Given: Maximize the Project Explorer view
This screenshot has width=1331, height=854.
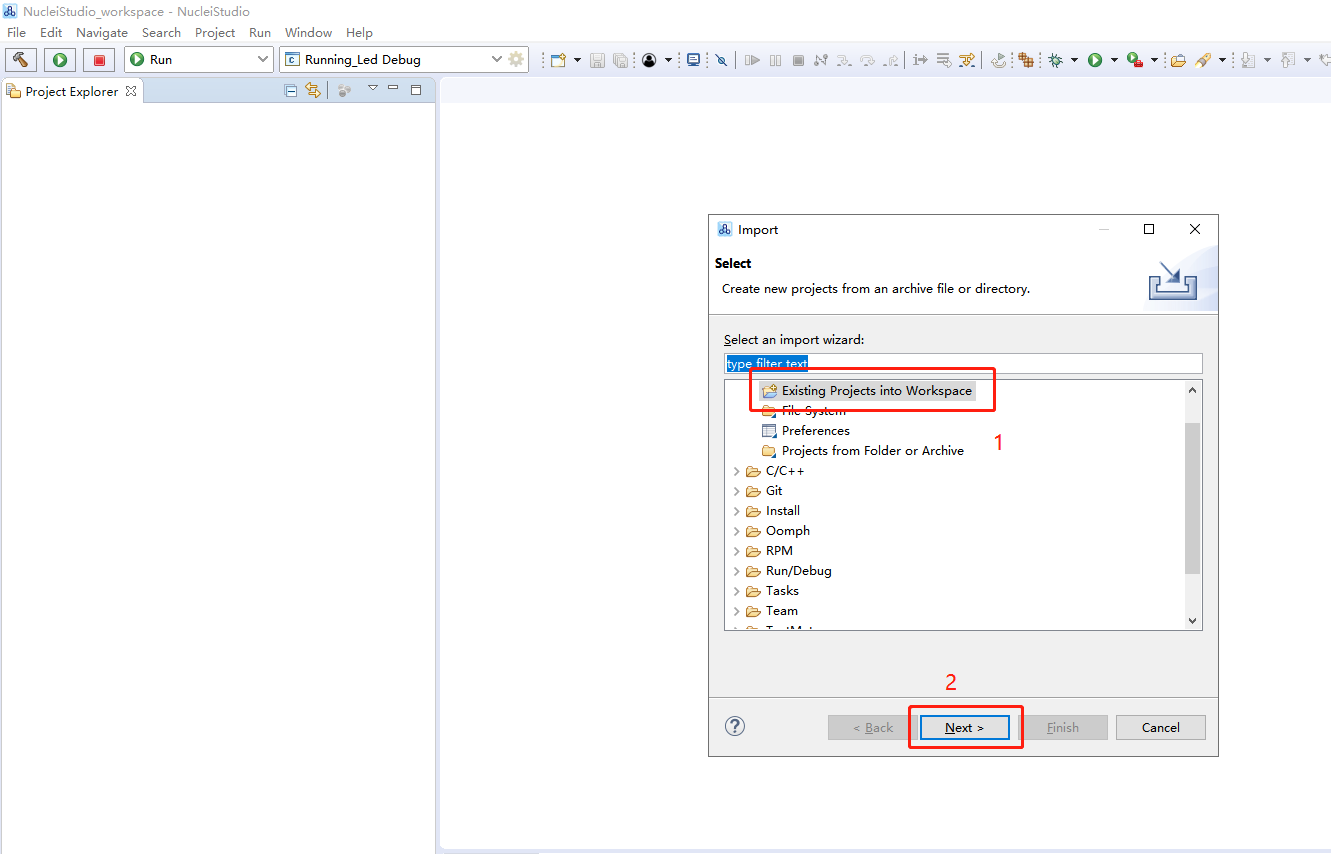Looking at the screenshot, I should click(x=416, y=89).
